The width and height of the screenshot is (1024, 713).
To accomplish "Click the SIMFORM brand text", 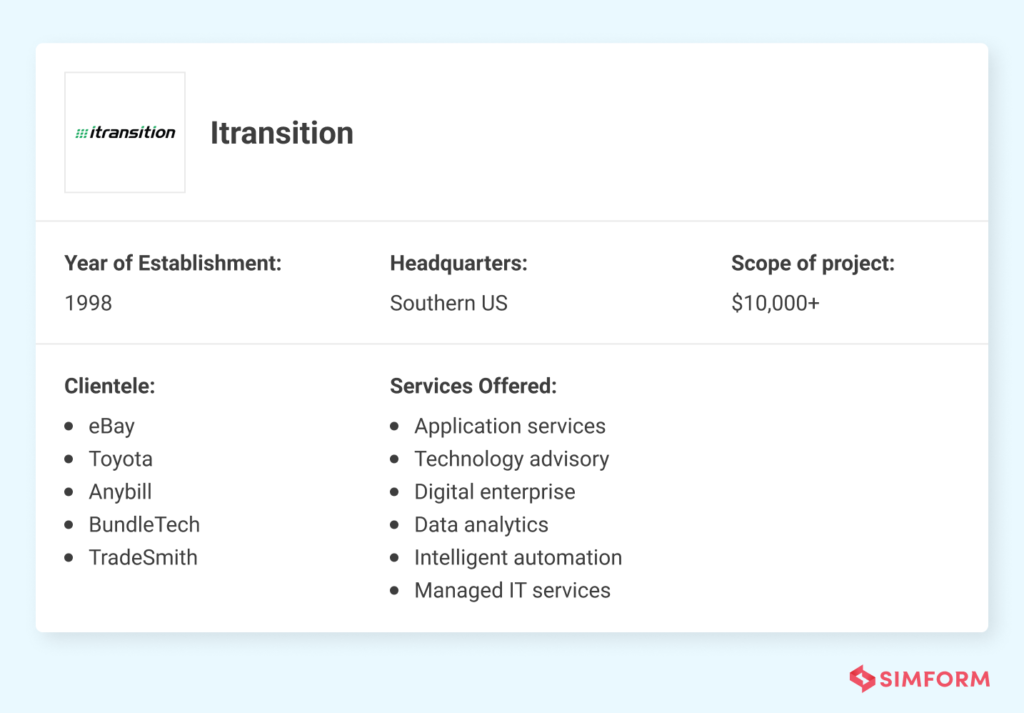I will click(935, 680).
